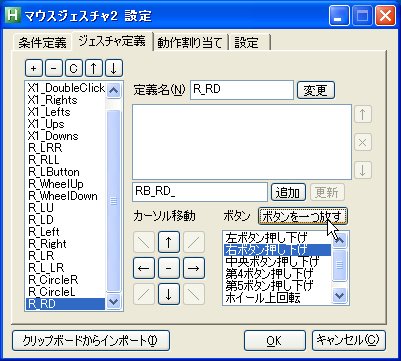Click the center dash cursor button
The height and width of the screenshot is (361, 401).
(169, 268)
